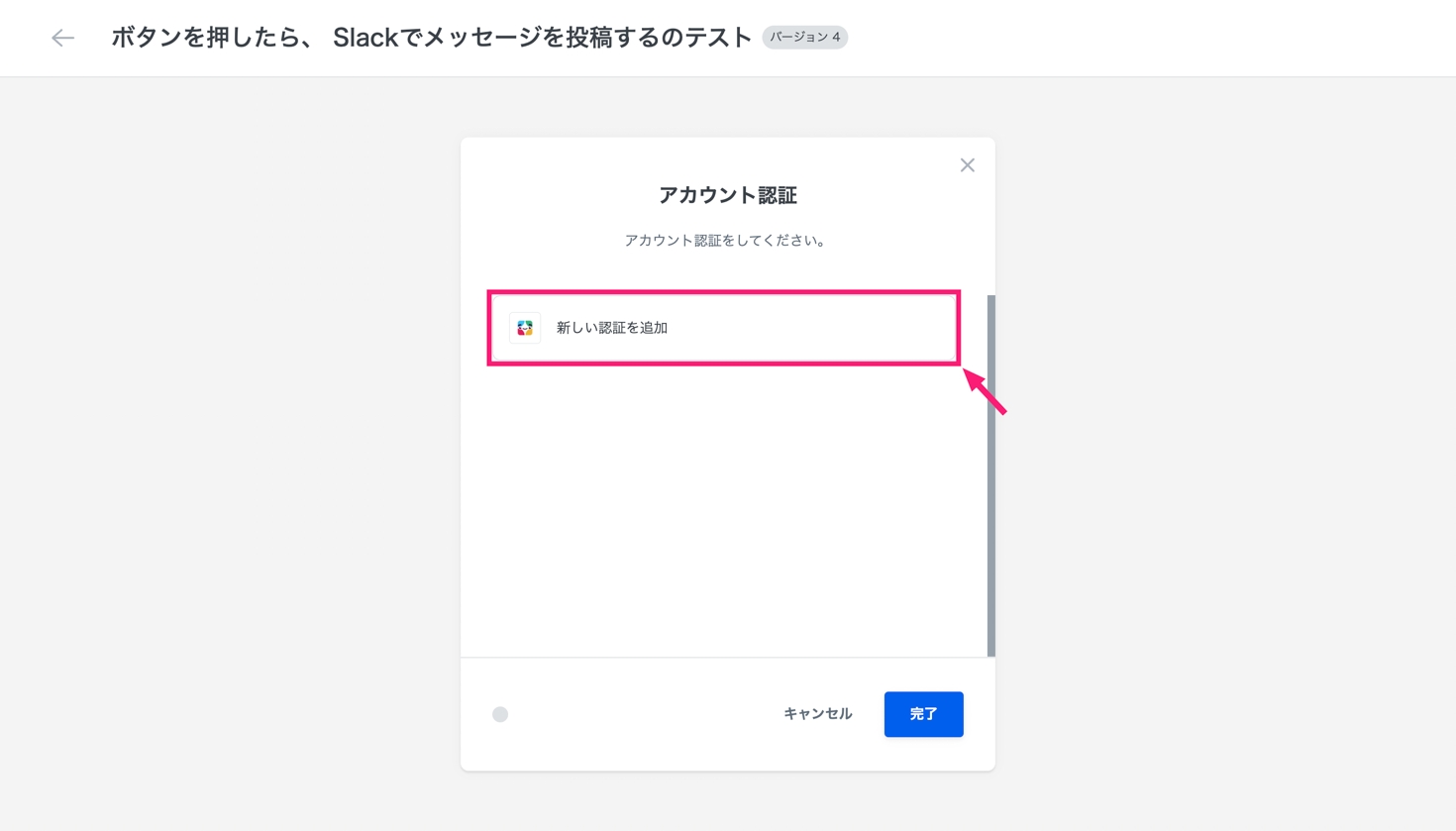Click the dialog's vertical scrollbar
Screen dimensions: 1456x831
pyautogui.click(x=990, y=475)
